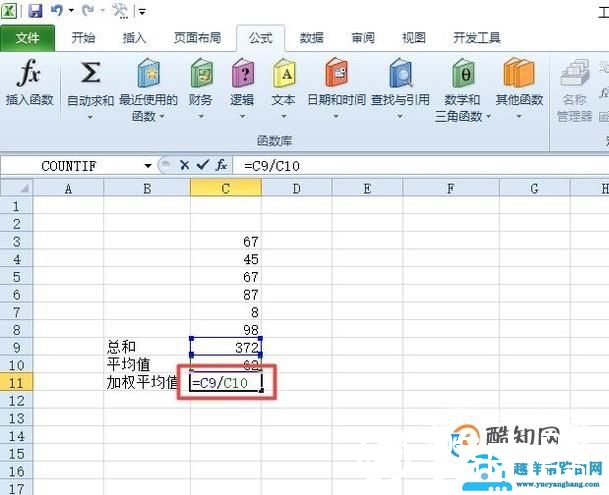609x495 pixels.
Task: Select row 3 header
Action: point(16,241)
